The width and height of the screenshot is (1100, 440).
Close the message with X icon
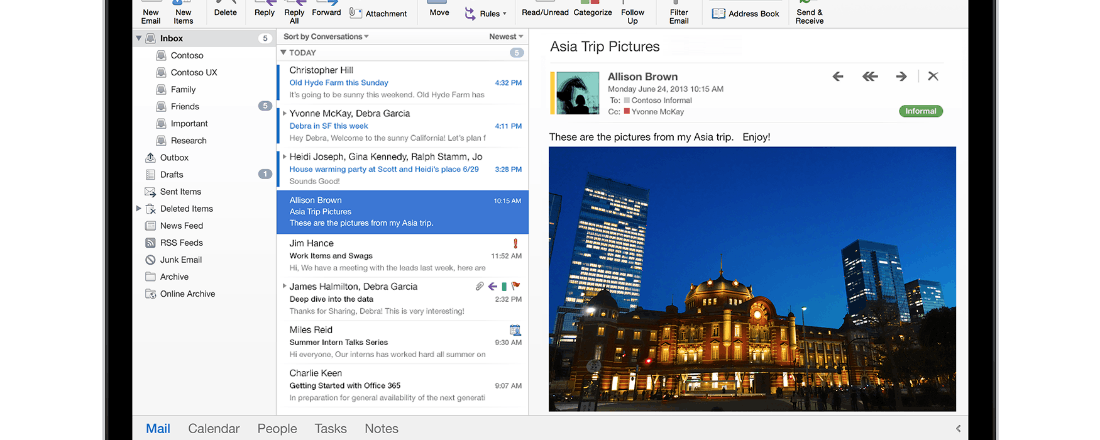point(933,77)
